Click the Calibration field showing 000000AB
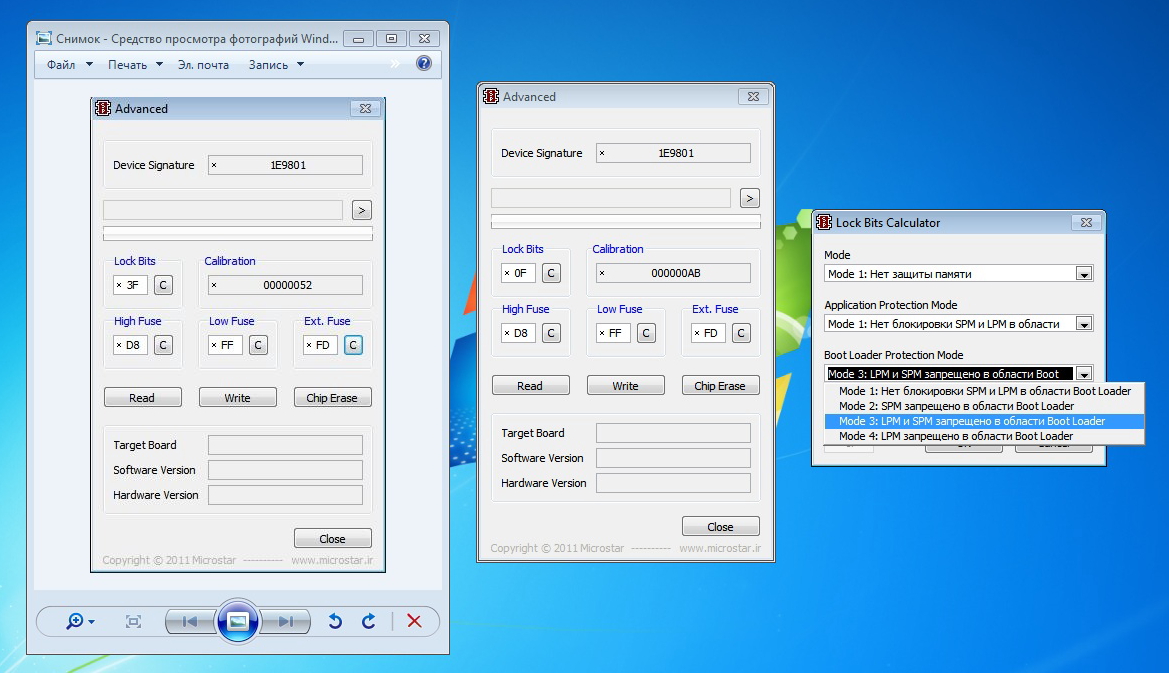The width and height of the screenshot is (1169, 673). pyautogui.click(x=673, y=273)
